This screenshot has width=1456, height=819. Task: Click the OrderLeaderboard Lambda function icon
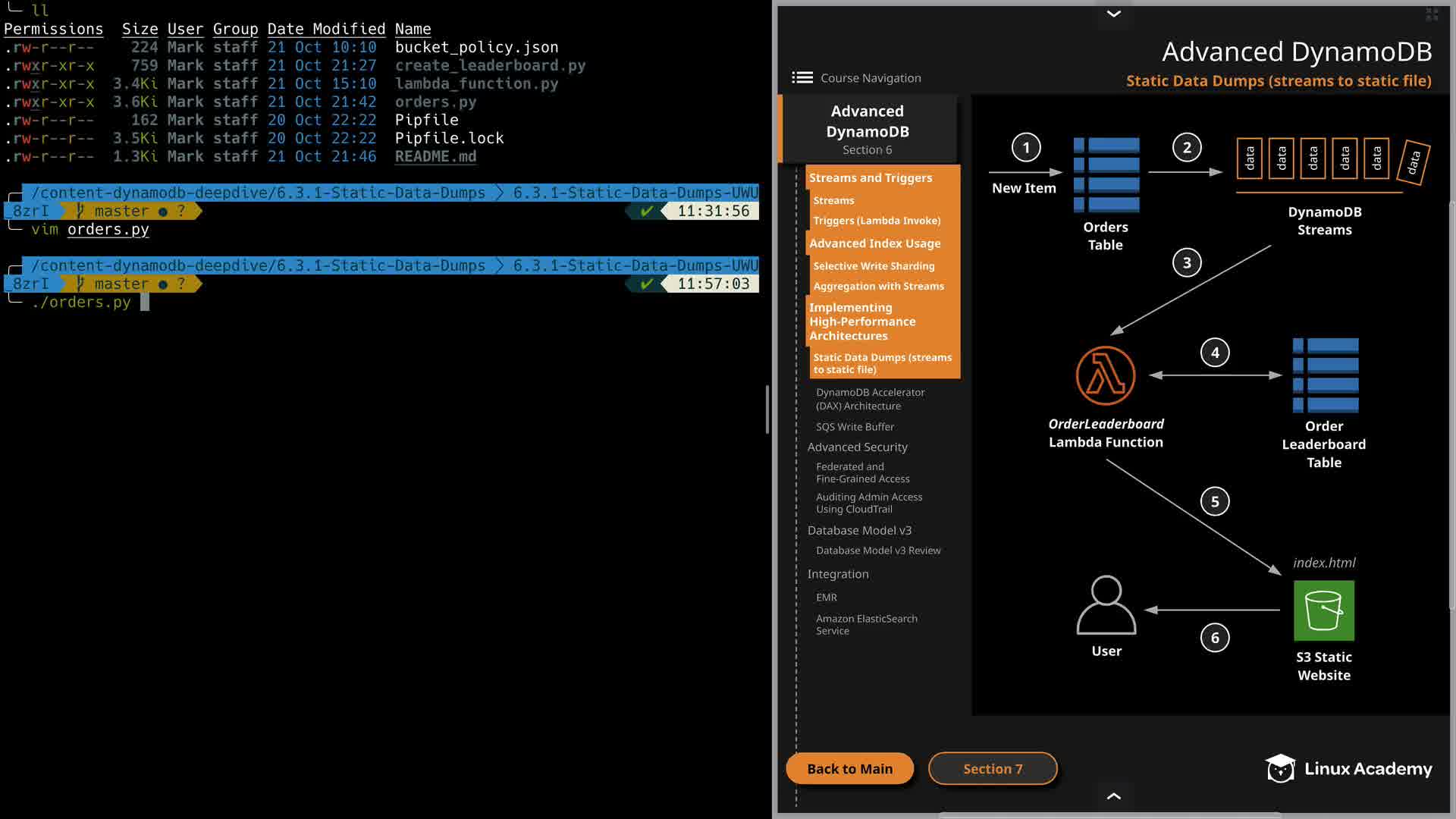(1105, 376)
